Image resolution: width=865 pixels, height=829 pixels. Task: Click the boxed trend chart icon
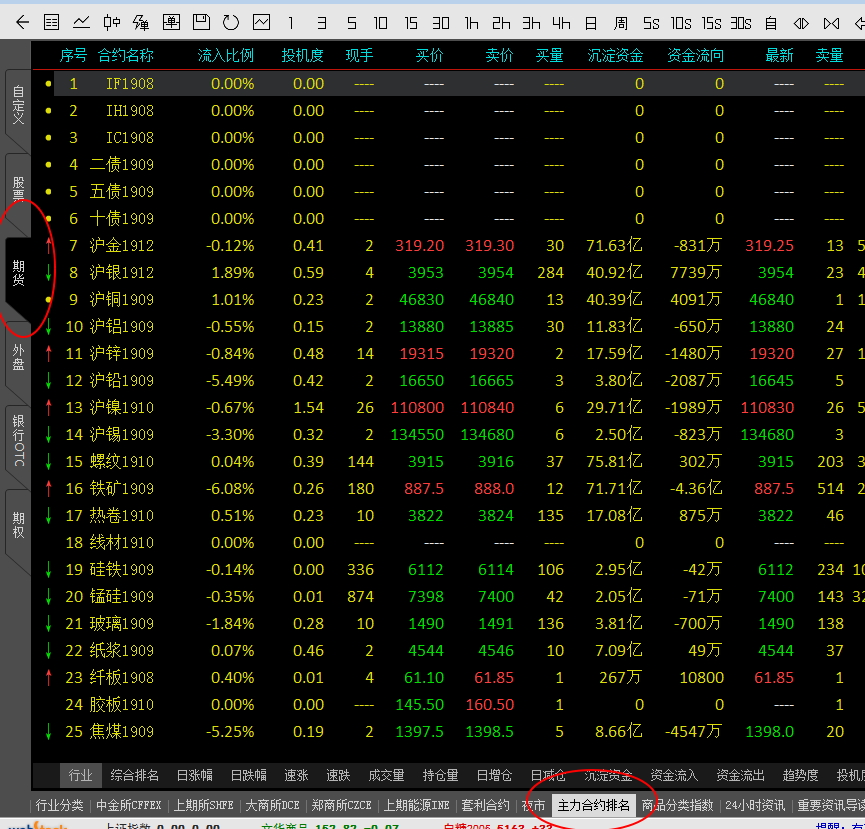coord(261,22)
